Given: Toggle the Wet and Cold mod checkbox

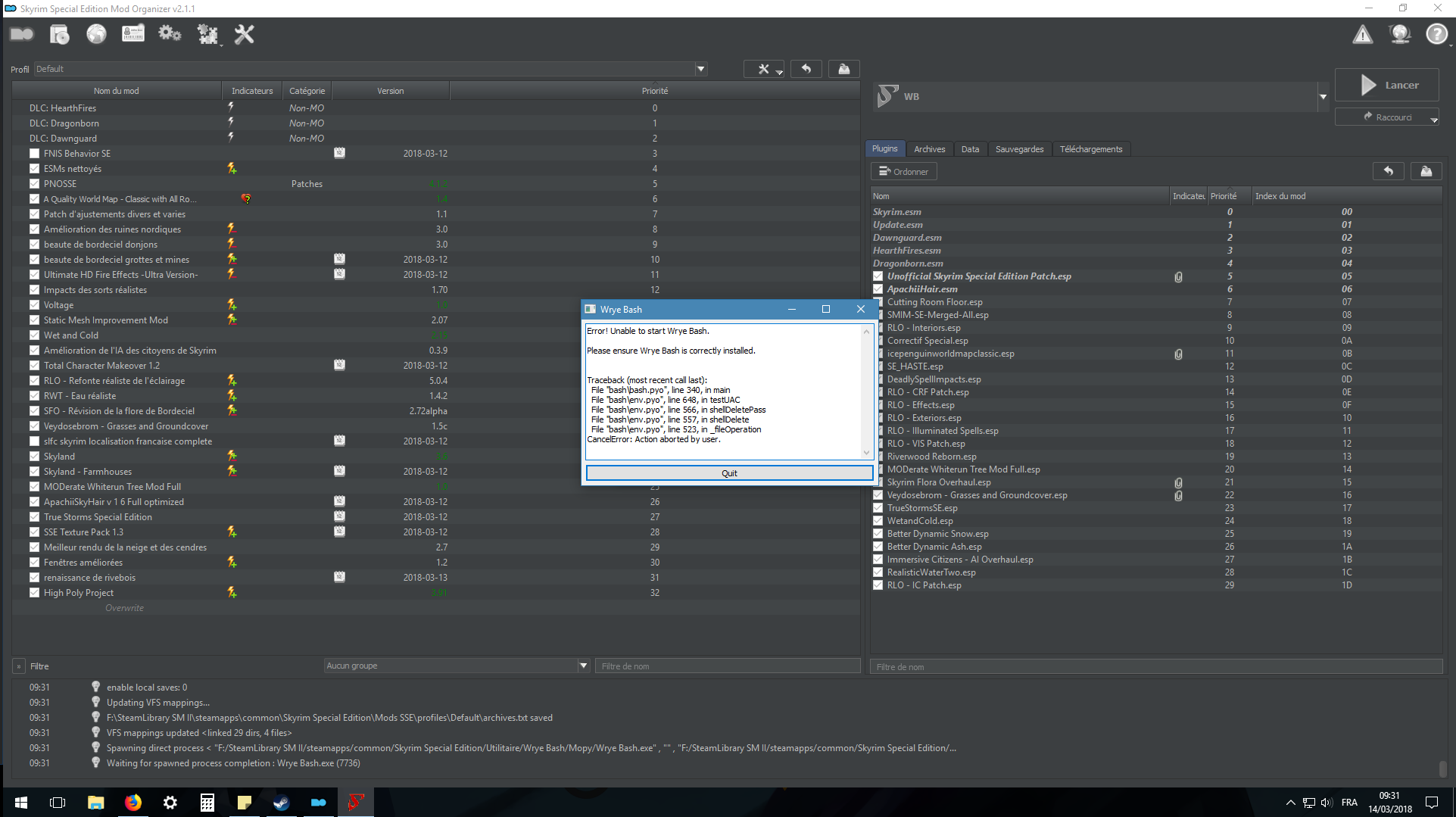Looking at the screenshot, I should coord(34,335).
